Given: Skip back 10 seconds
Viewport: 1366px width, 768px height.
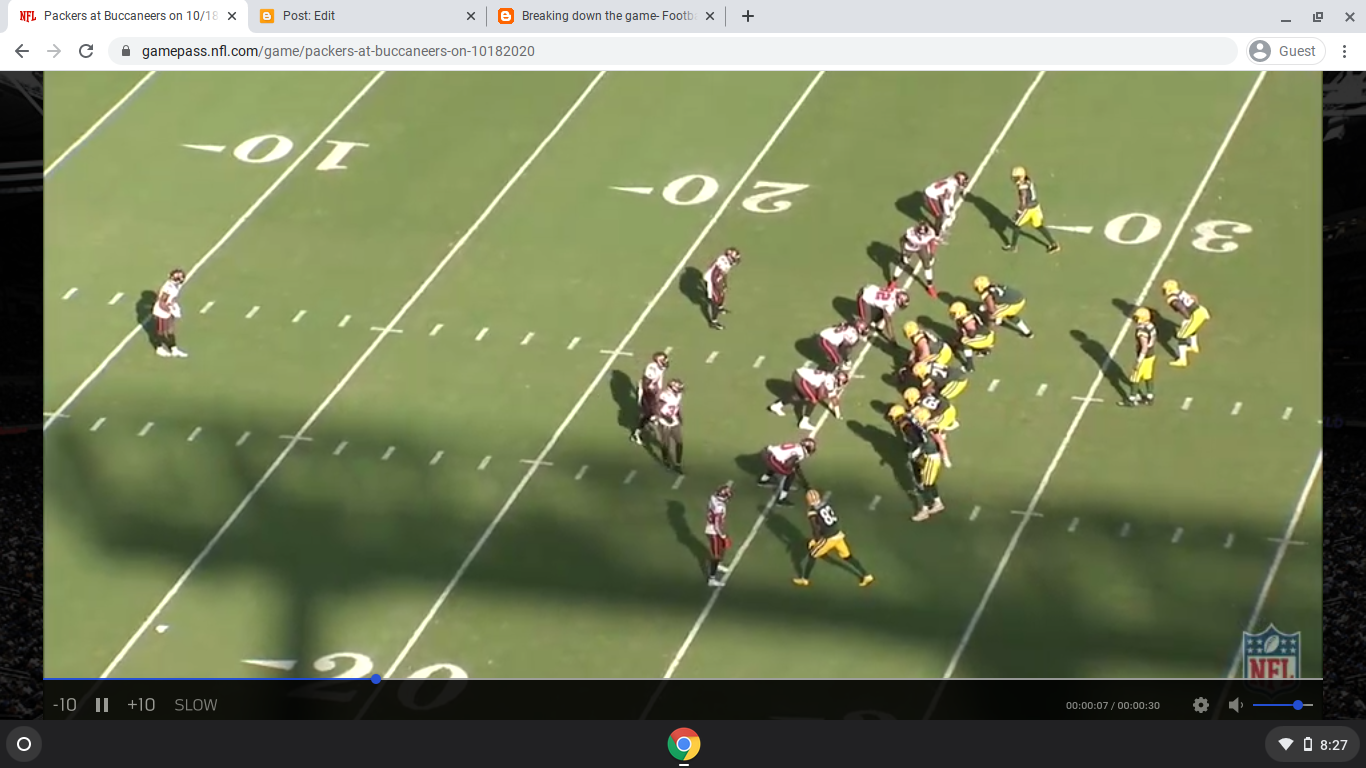Looking at the screenshot, I should 64,704.
